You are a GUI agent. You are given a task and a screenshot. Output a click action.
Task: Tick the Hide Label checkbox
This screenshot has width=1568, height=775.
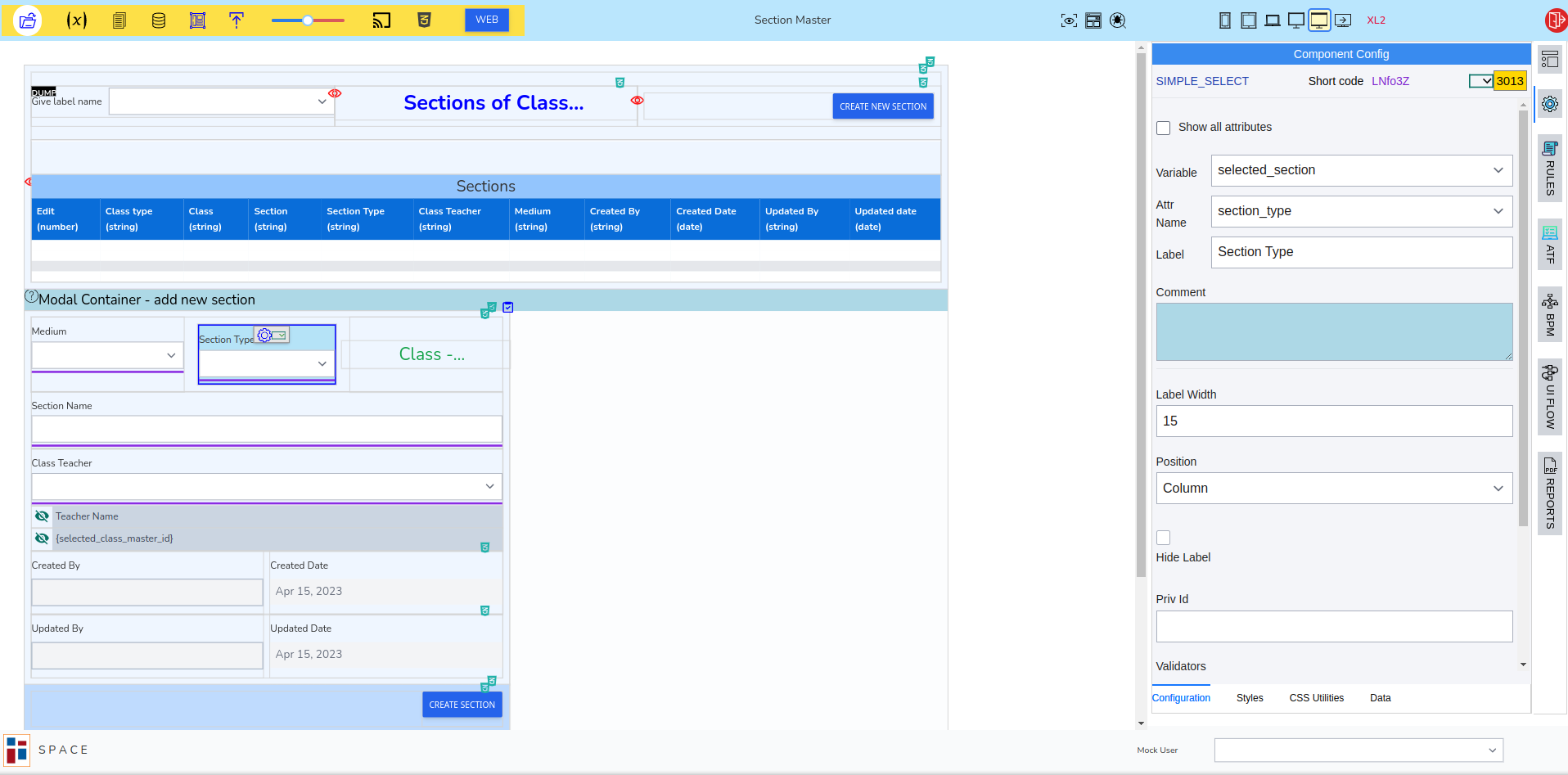[1163, 538]
